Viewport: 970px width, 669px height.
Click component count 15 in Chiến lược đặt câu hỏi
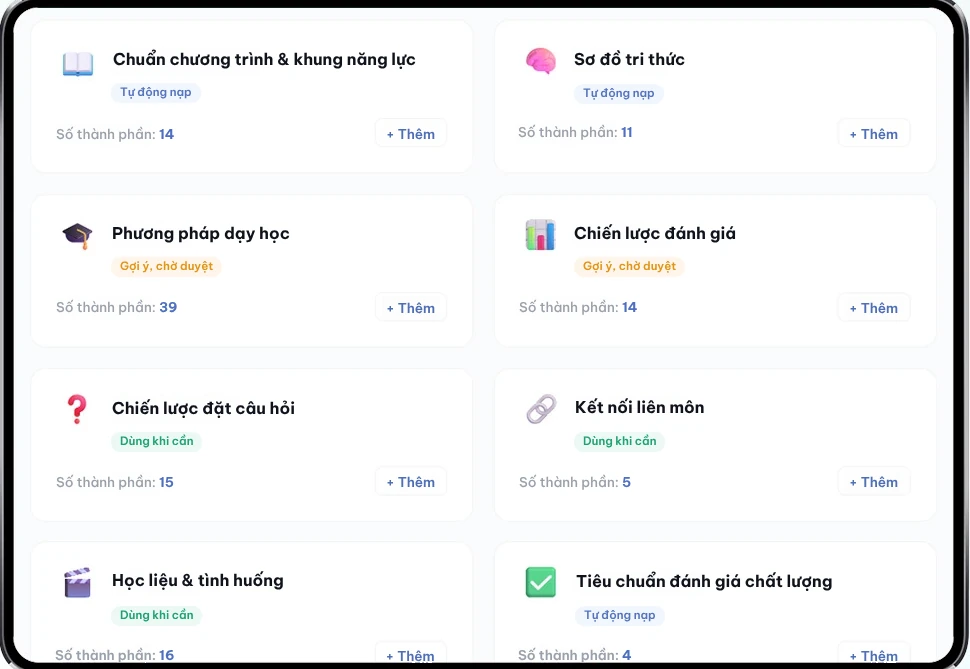[166, 482]
